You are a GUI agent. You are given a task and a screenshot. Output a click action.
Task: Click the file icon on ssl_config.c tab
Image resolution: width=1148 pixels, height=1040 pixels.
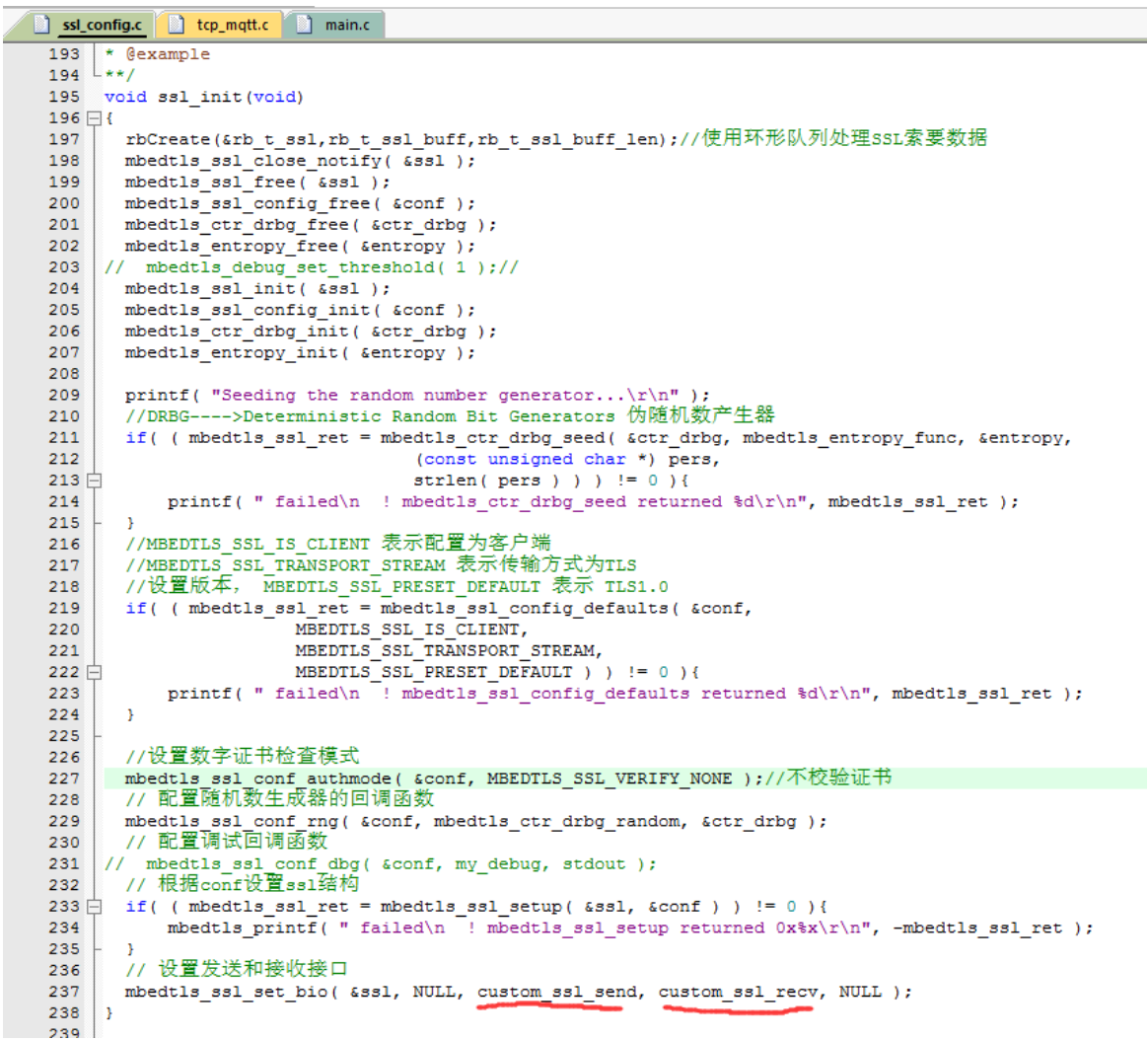(43, 25)
